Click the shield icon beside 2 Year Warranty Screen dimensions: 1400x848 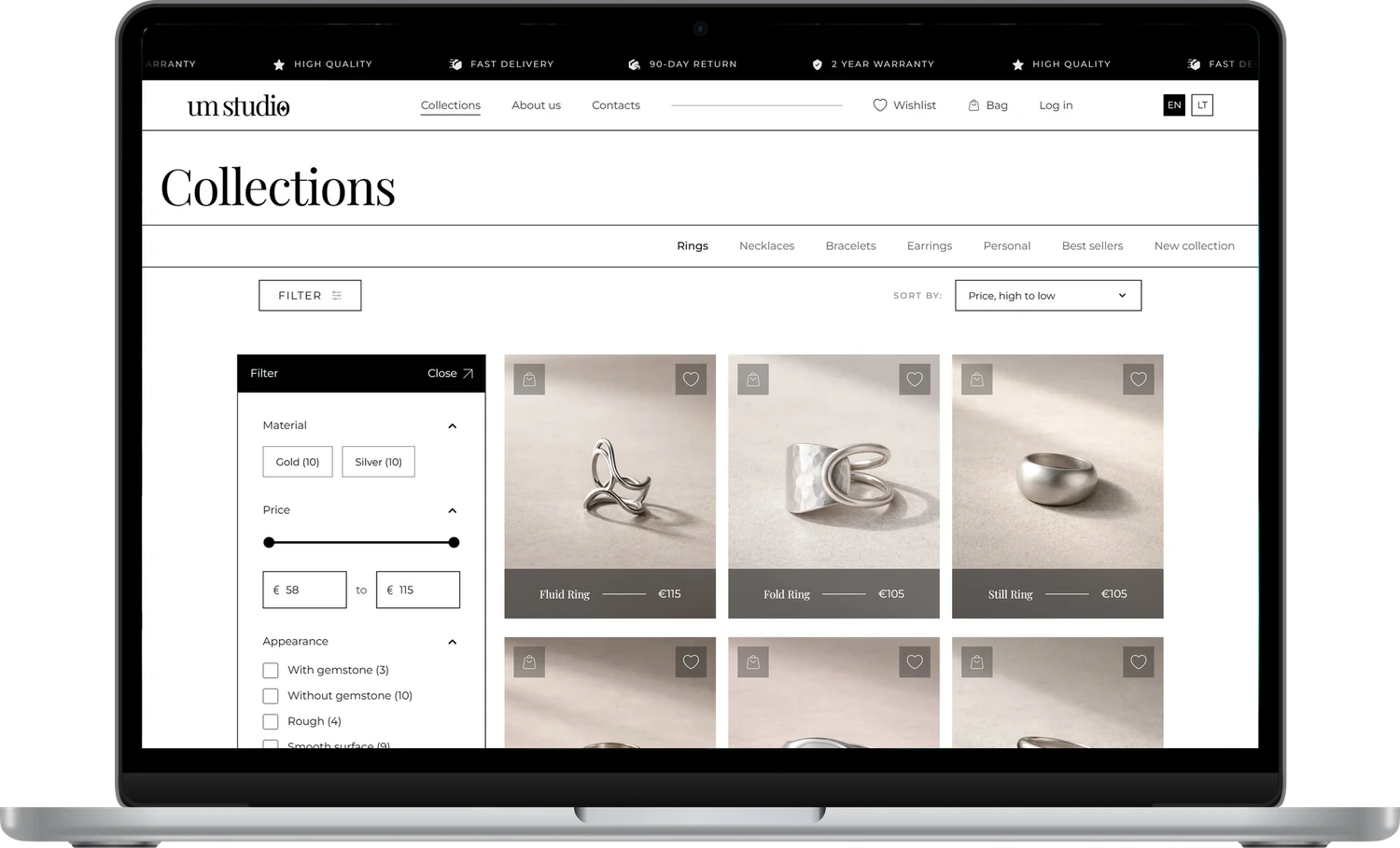click(x=818, y=64)
